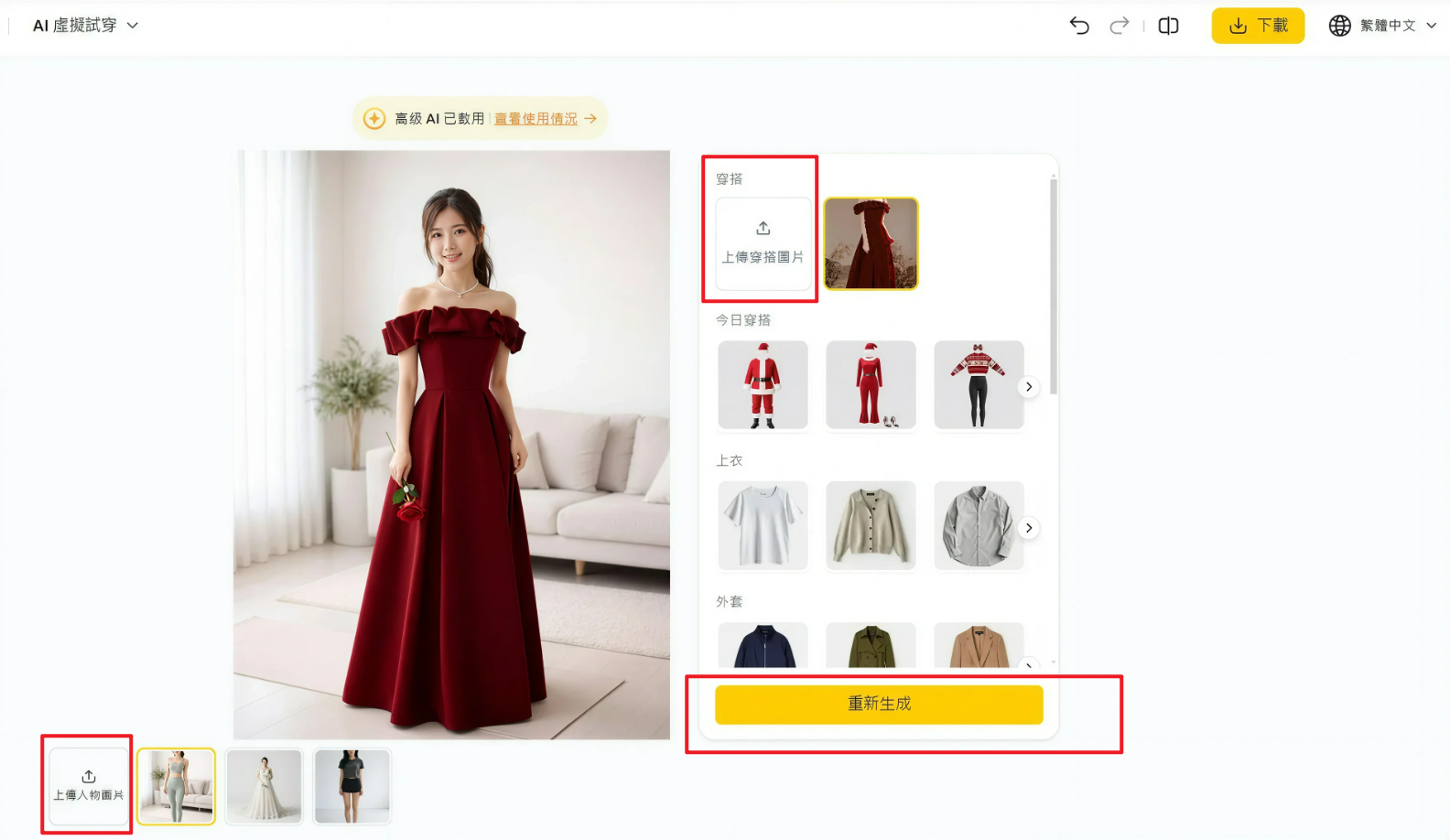Open the 繁體中文 language dropdown
This screenshot has height=840, width=1450.
tap(1382, 26)
